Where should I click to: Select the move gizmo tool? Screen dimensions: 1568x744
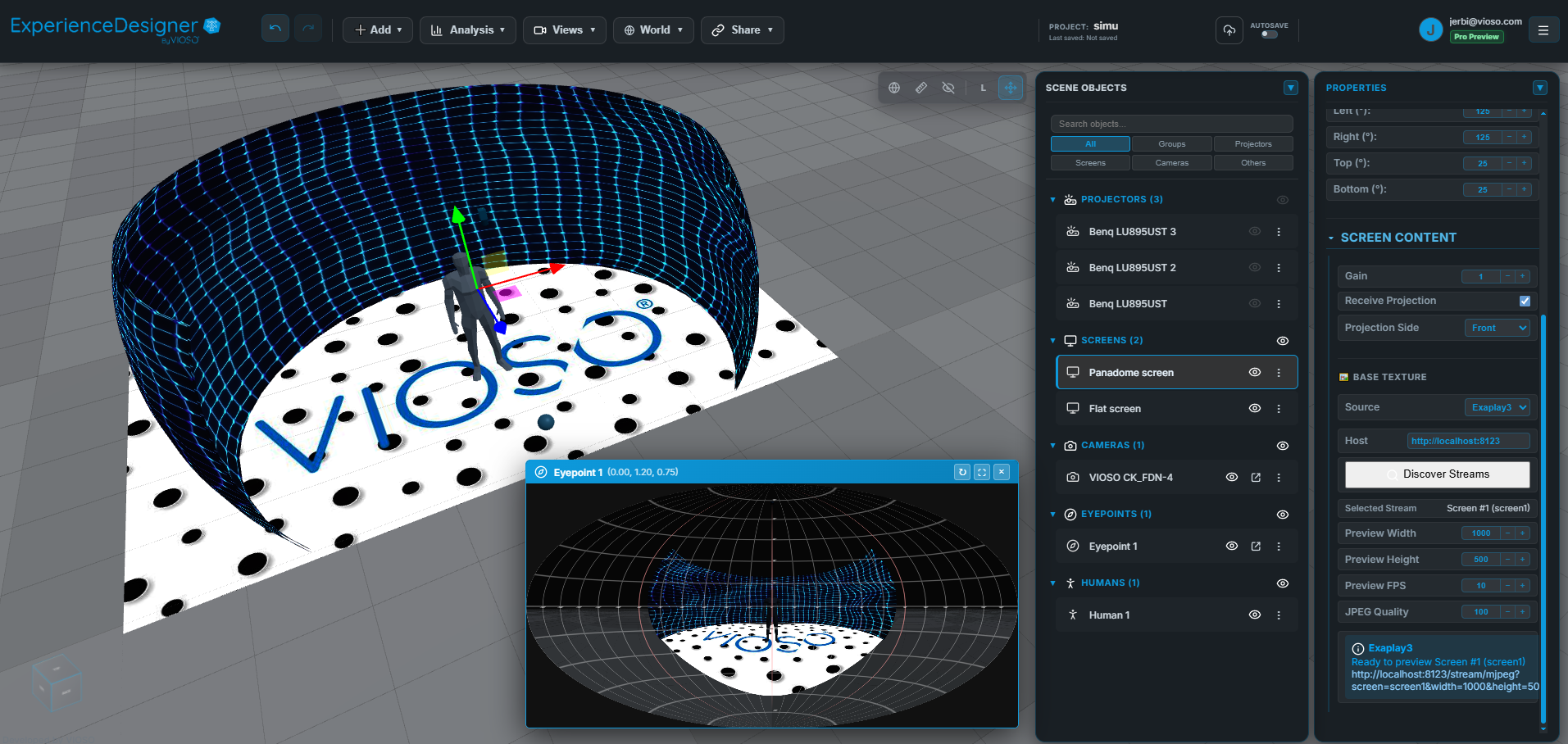1011,88
